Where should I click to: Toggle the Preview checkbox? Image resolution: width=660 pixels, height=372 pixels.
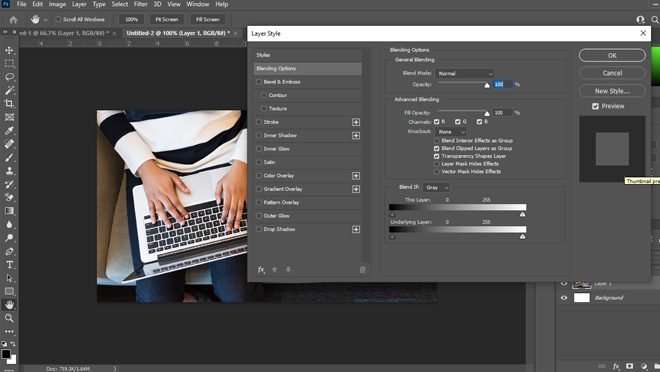point(595,106)
